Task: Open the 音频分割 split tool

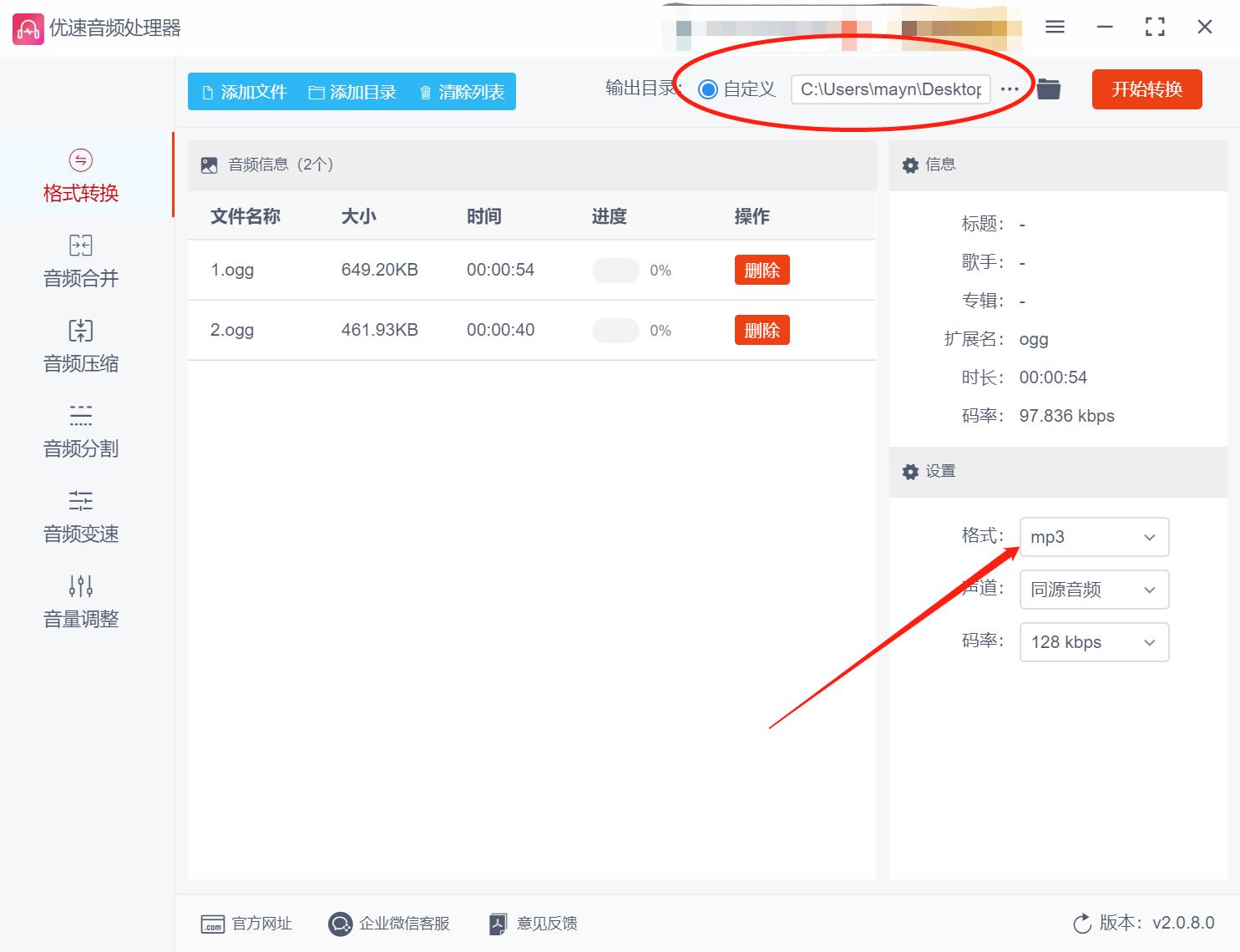Action: (x=80, y=432)
